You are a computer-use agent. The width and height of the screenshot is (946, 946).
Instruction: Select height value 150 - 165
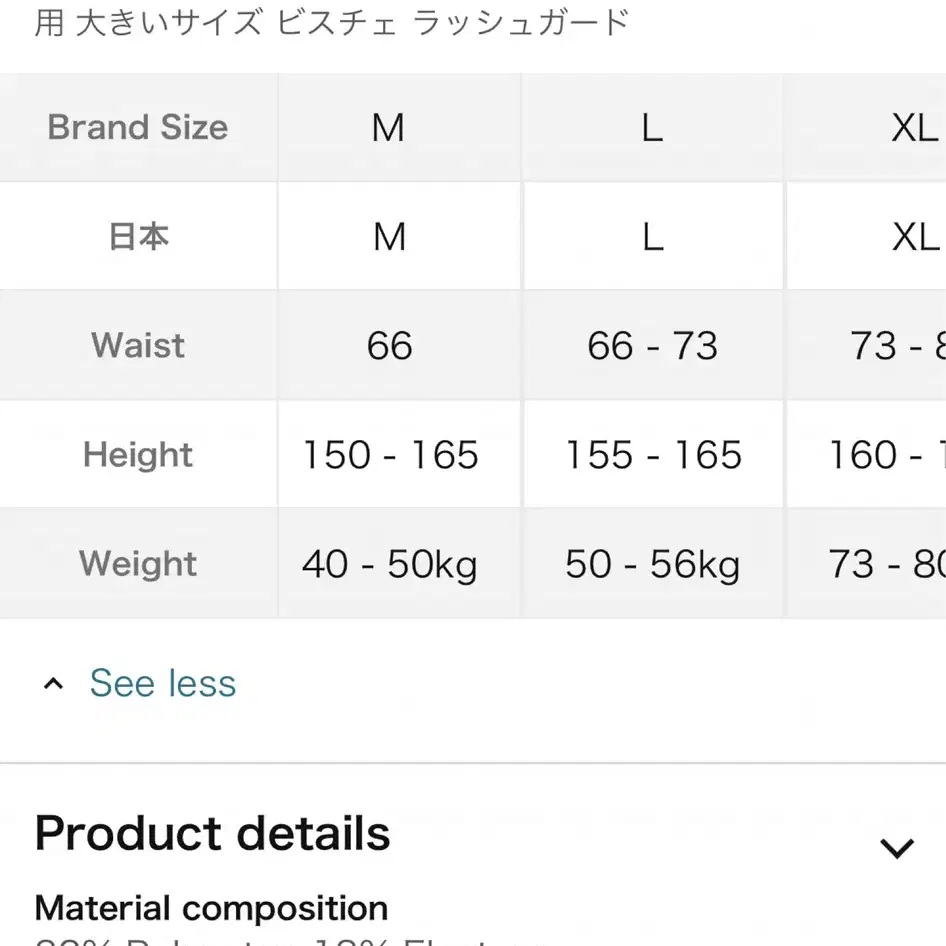click(x=390, y=454)
